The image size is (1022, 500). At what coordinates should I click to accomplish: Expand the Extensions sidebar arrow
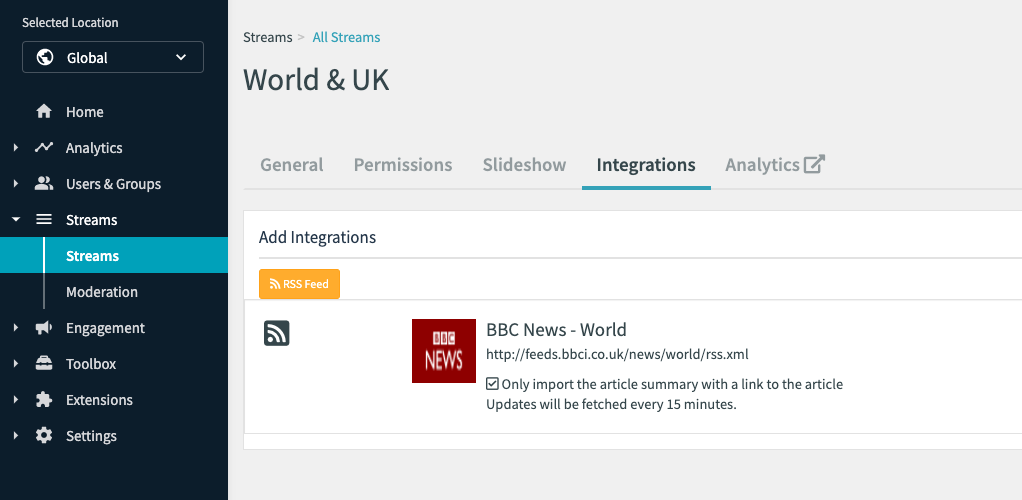point(16,400)
